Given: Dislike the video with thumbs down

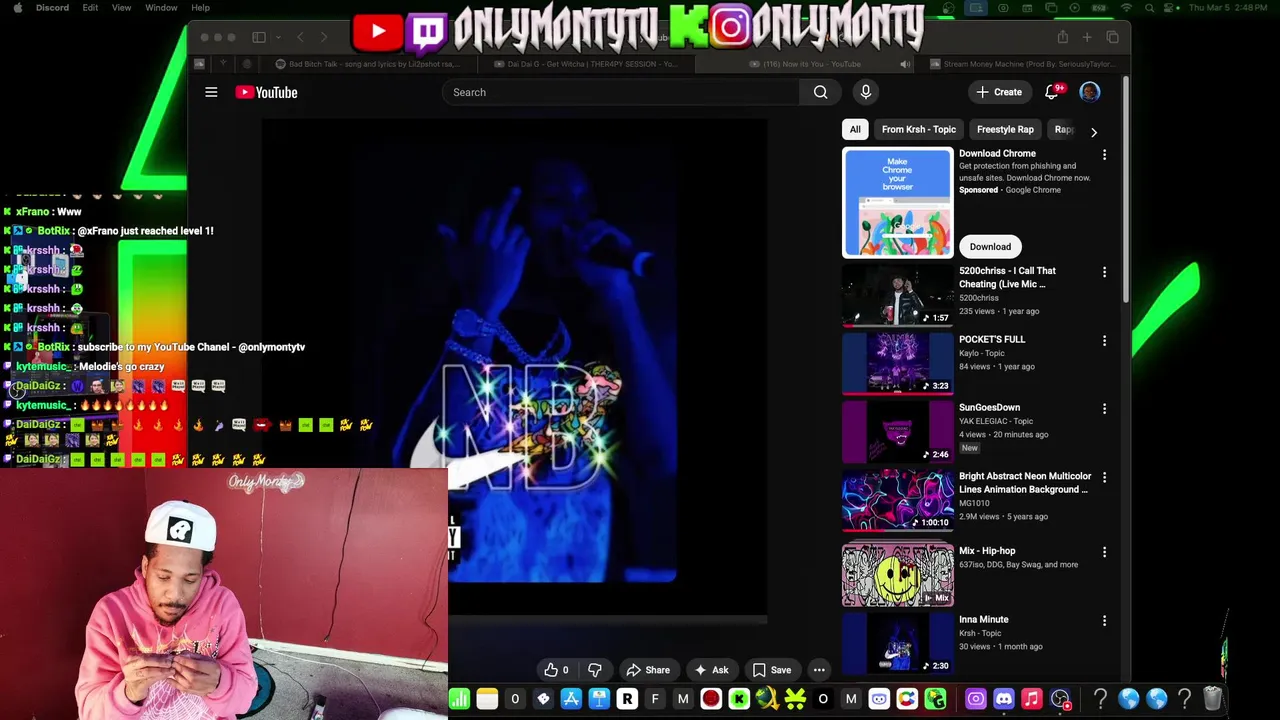Looking at the screenshot, I should point(595,670).
